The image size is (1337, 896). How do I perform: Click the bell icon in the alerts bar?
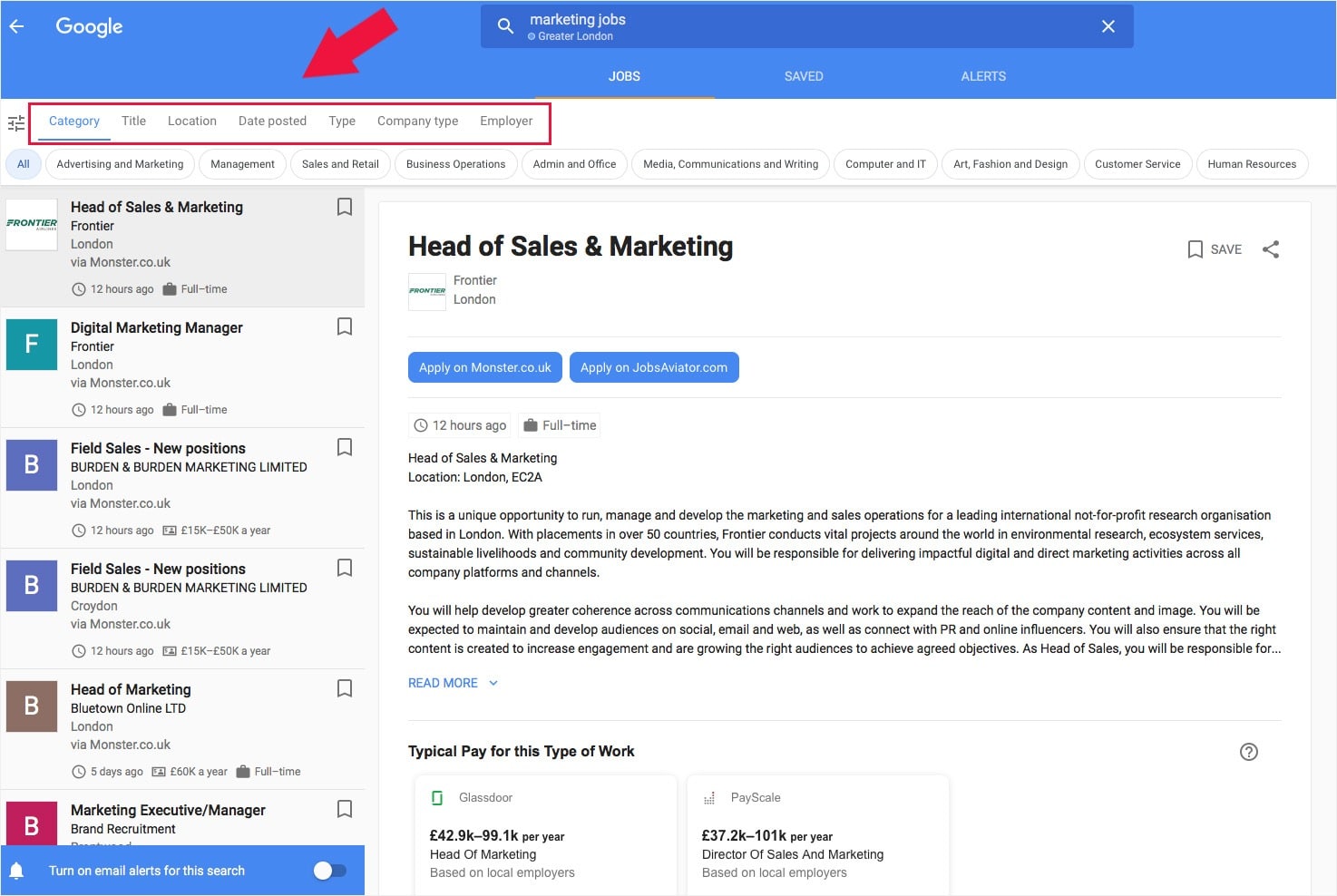click(16, 871)
